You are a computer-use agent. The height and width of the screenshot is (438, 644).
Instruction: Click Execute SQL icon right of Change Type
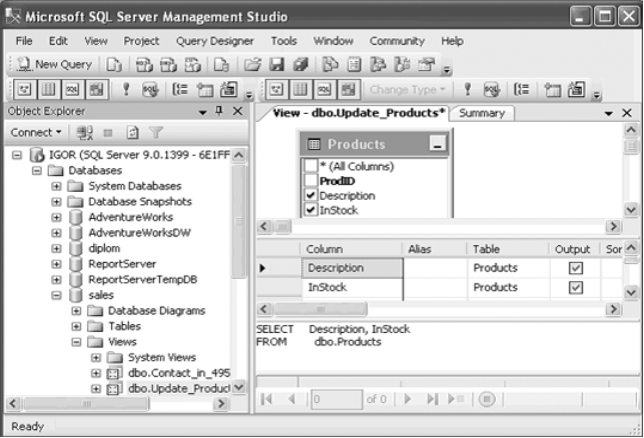pos(467,89)
